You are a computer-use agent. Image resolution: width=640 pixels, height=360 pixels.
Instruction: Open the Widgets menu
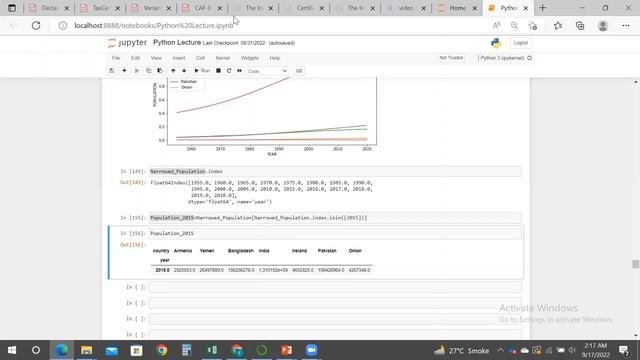pos(250,58)
